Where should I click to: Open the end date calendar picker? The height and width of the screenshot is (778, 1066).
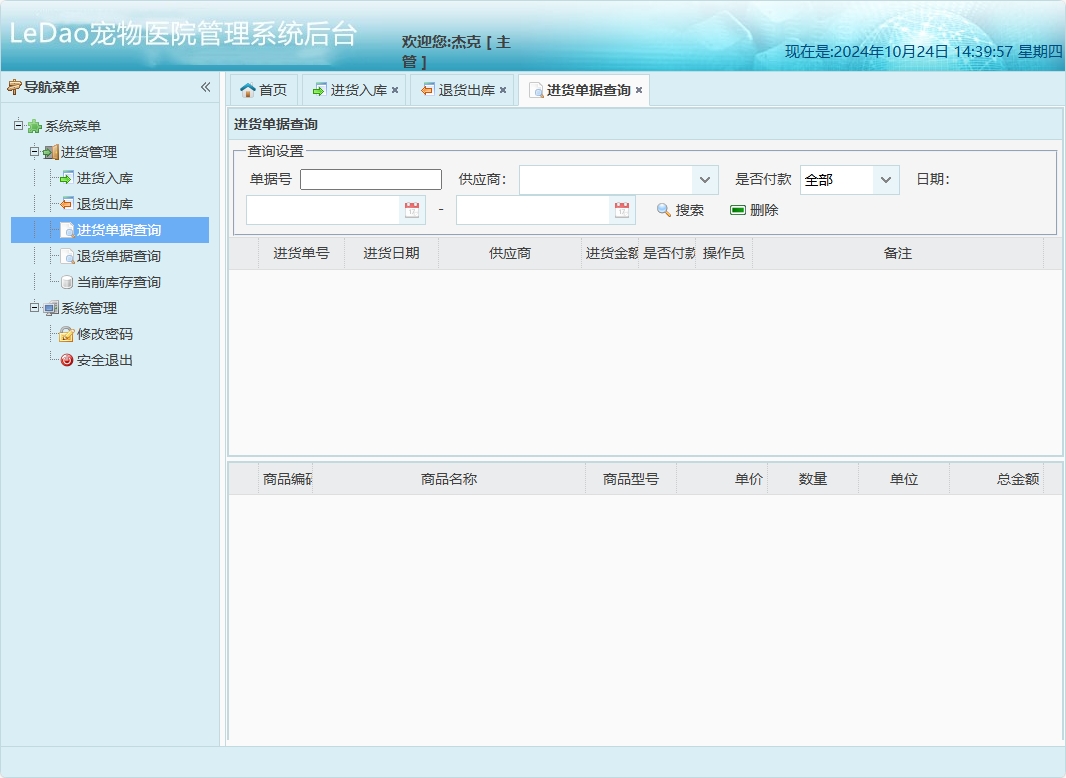[622, 209]
